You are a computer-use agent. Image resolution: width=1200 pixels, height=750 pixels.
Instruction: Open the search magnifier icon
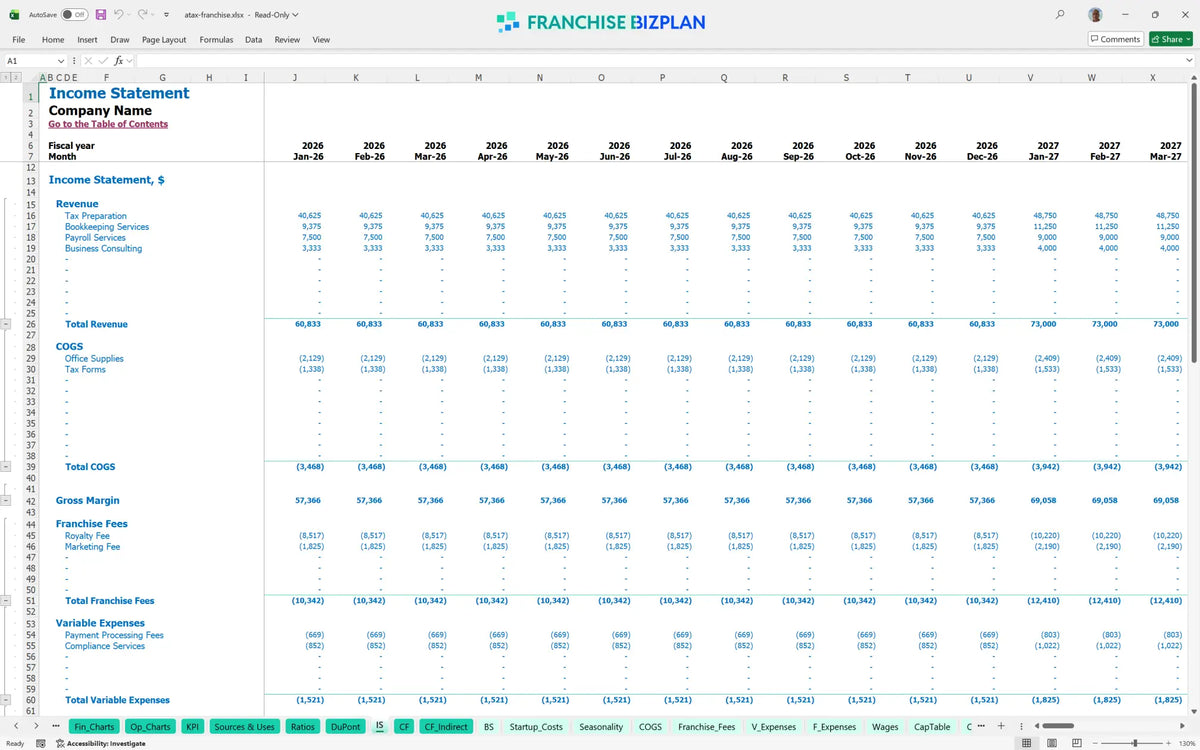pyautogui.click(x=1060, y=15)
